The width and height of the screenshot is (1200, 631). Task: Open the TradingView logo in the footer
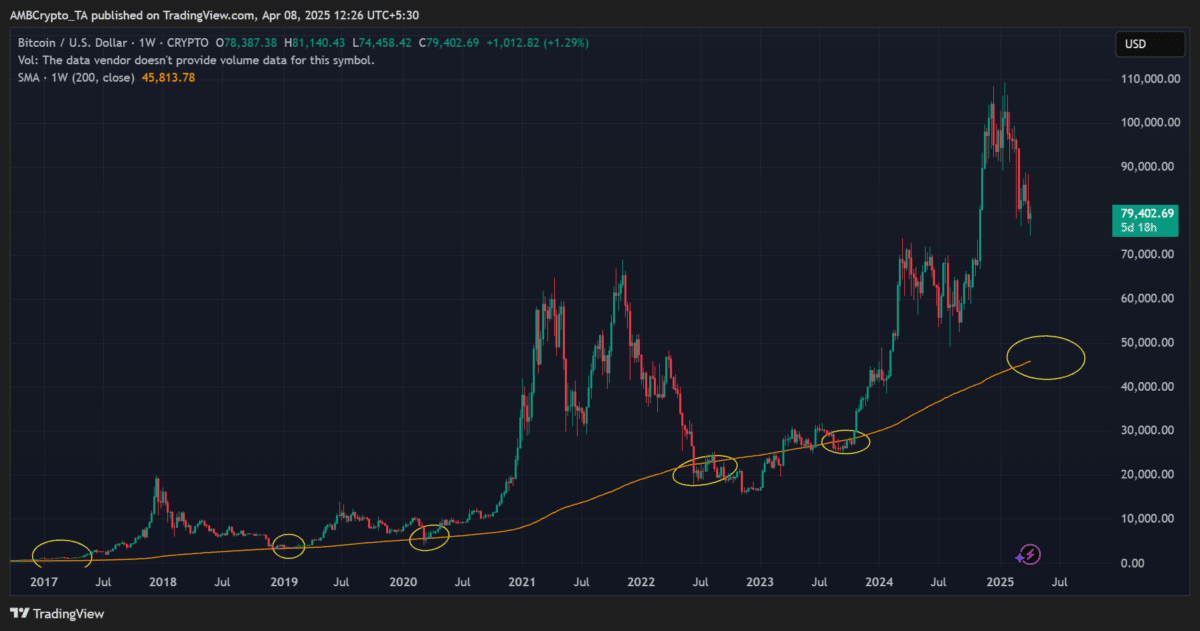click(57, 613)
